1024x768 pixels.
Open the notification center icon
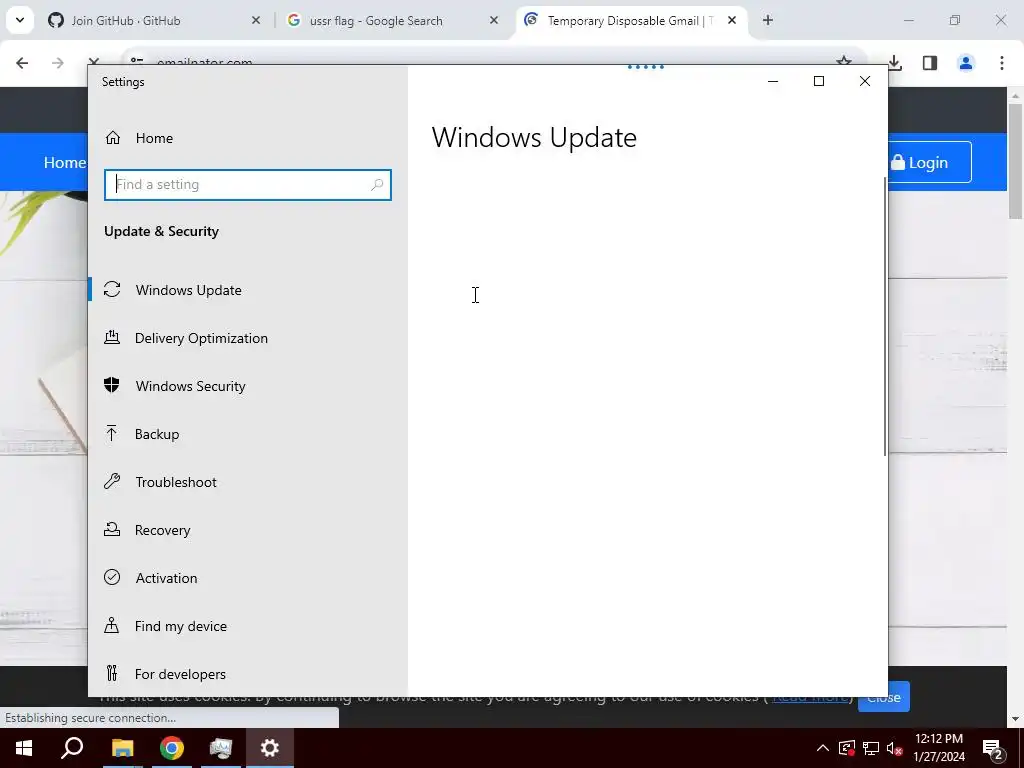point(993,748)
